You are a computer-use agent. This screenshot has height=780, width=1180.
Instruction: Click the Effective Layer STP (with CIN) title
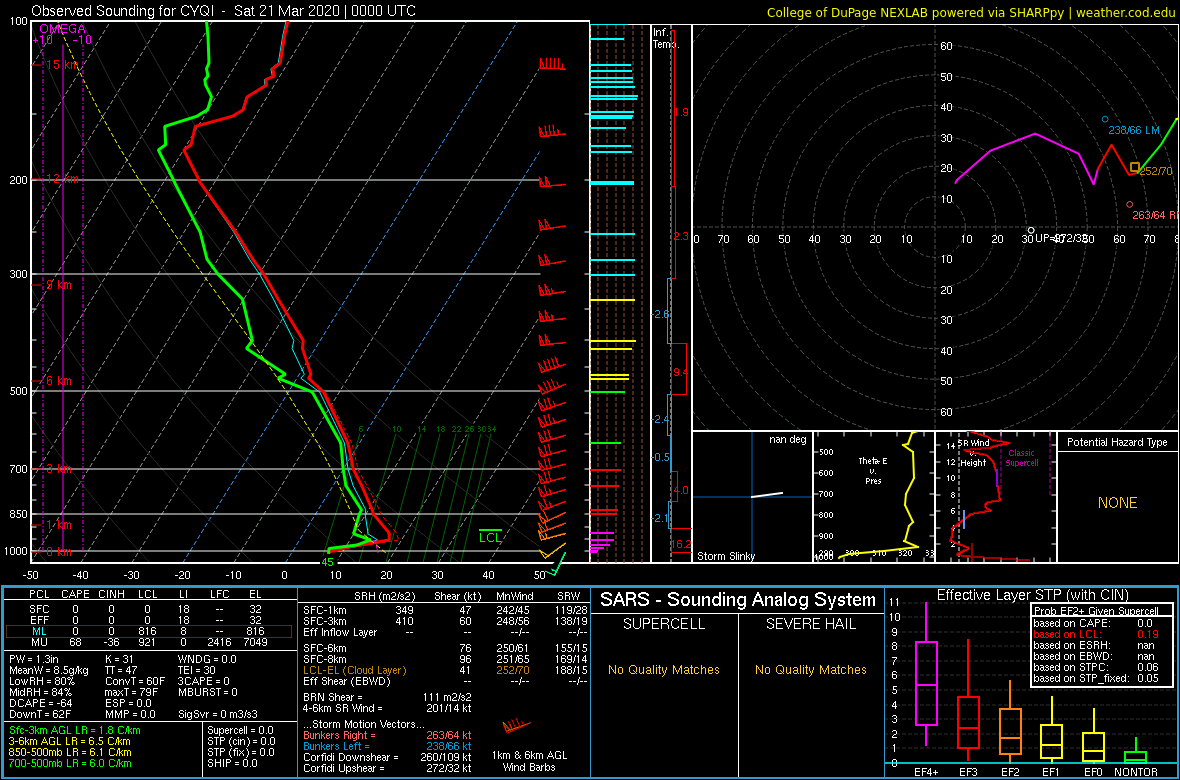[x=1031, y=595]
